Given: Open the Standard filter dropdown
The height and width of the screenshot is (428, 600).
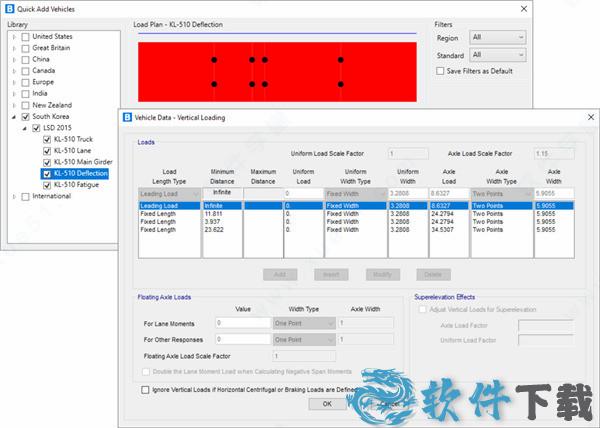Looking at the screenshot, I should click(x=497, y=54).
